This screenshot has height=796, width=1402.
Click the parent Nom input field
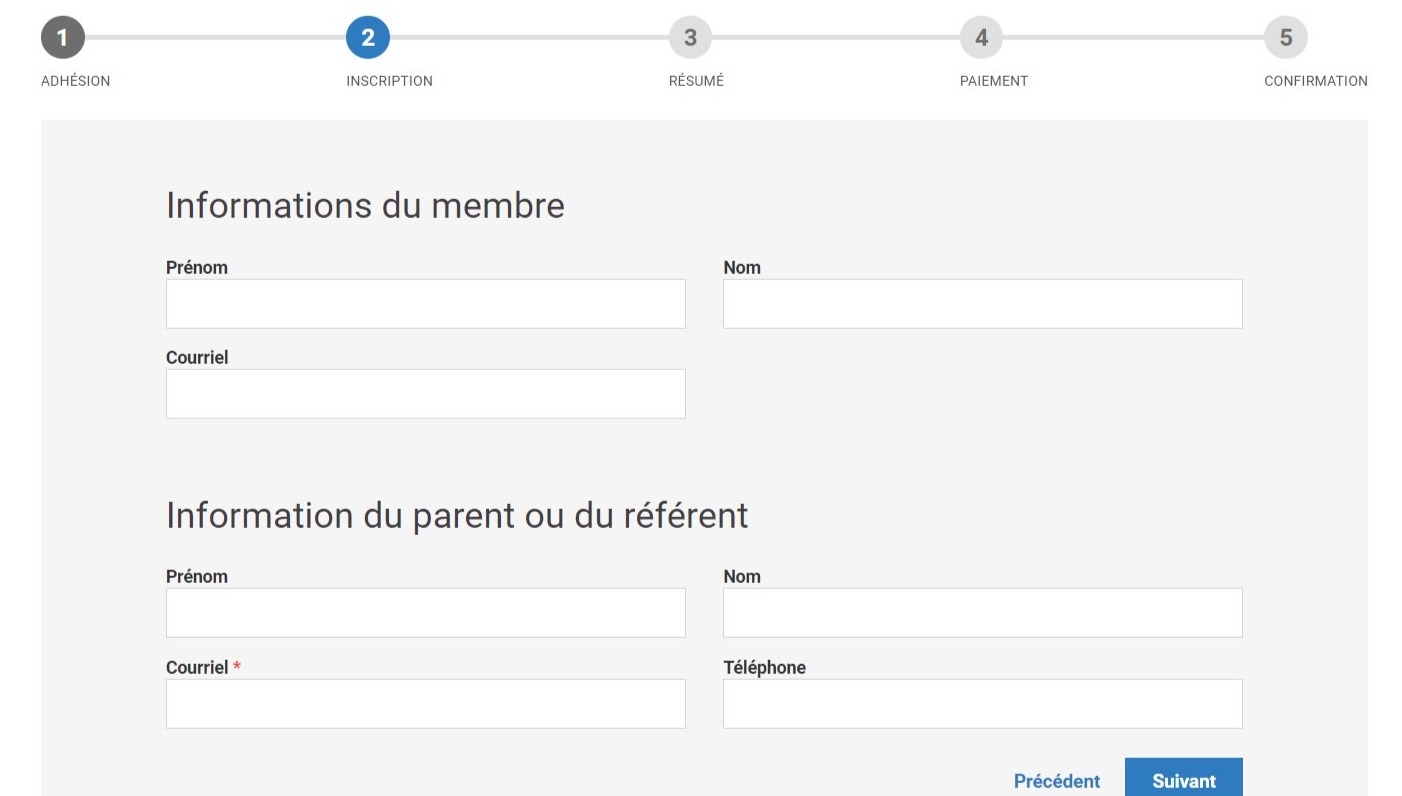point(982,612)
